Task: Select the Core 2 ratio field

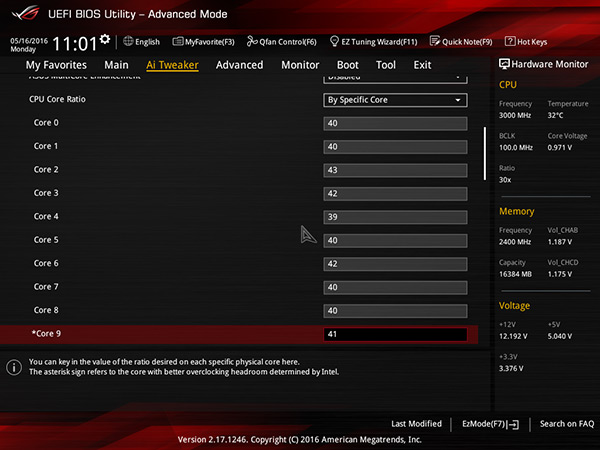Action: coord(395,170)
